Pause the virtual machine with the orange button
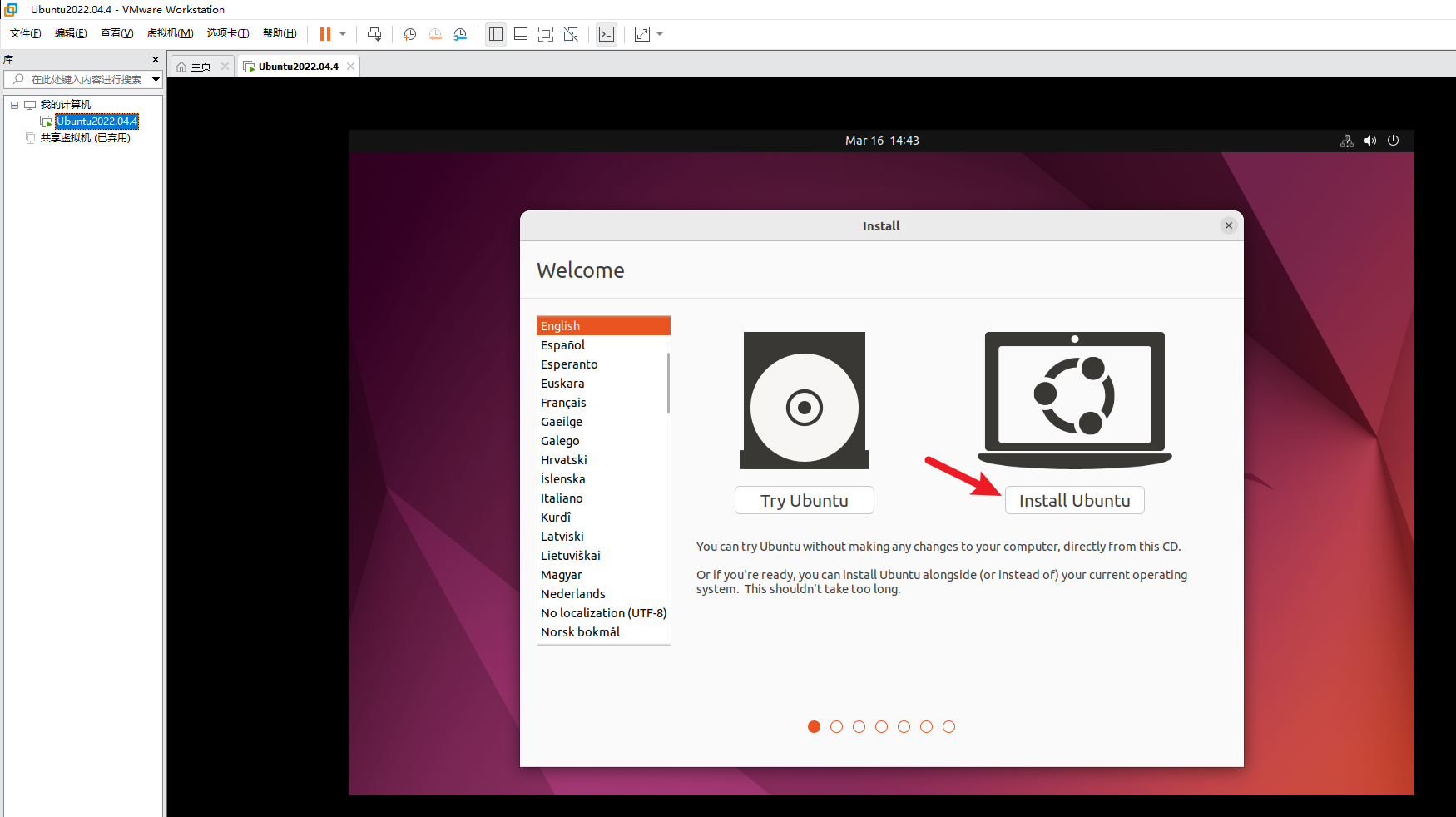 click(325, 34)
